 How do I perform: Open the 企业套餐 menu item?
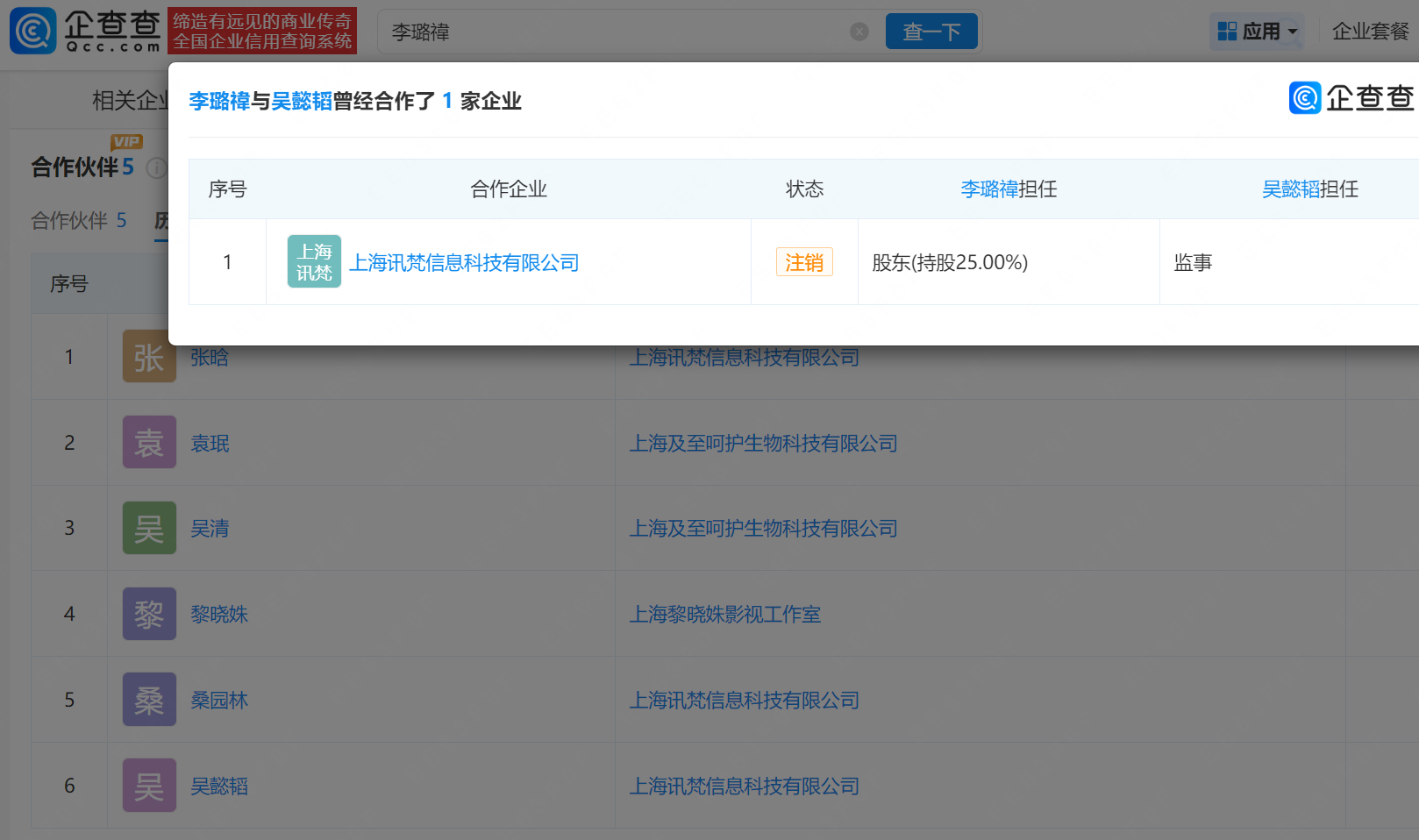(x=1371, y=32)
